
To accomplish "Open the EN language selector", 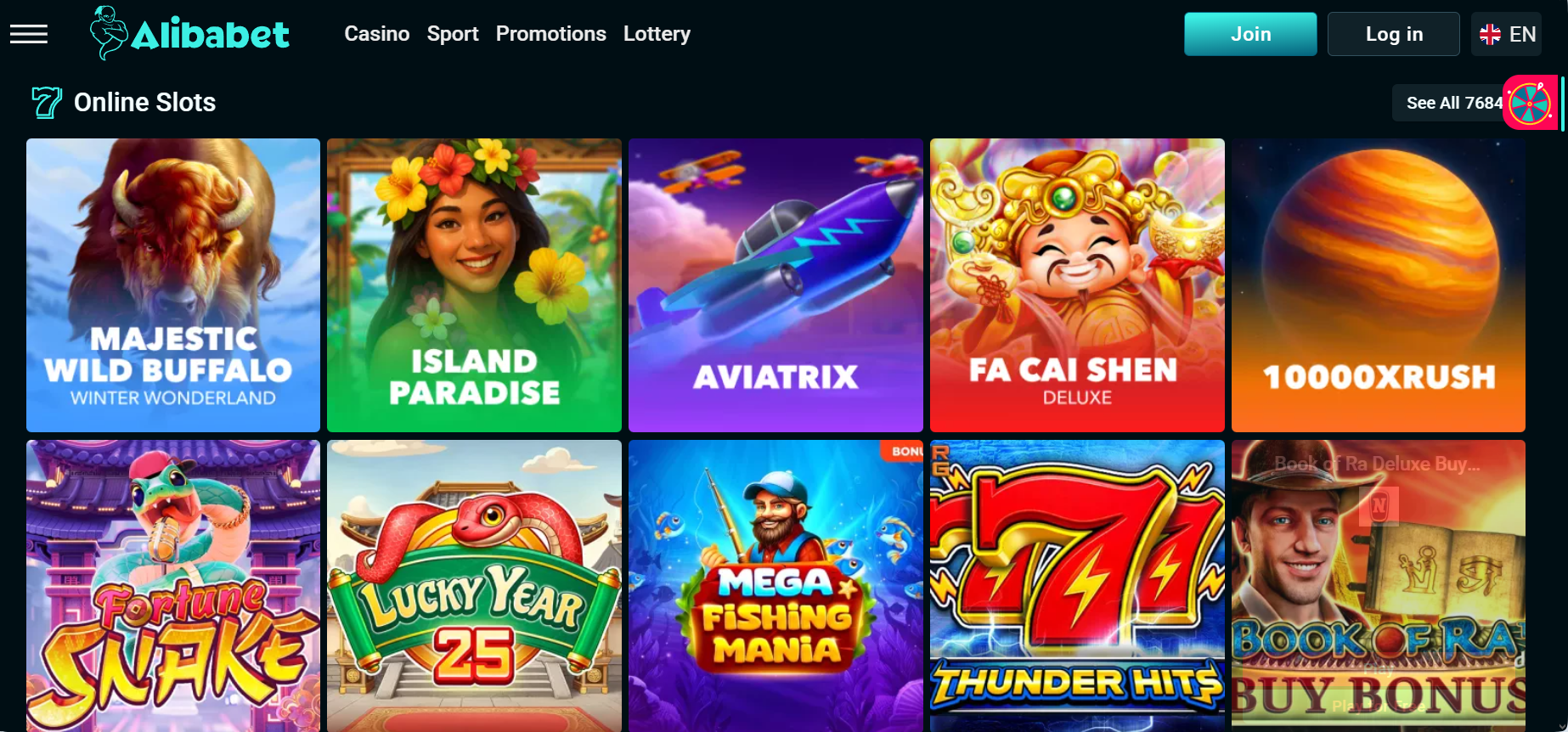I will (x=1506, y=34).
